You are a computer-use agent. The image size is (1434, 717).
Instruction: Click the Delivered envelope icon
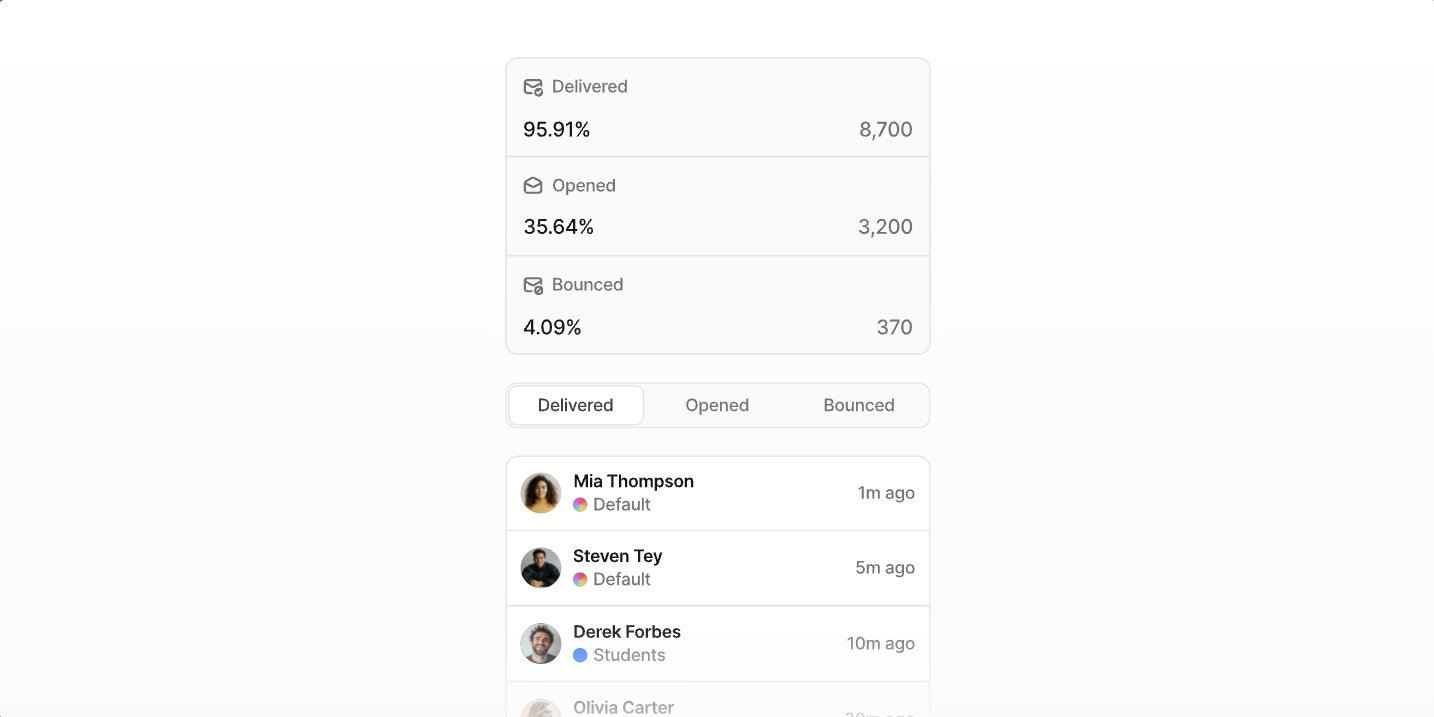tap(533, 87)
